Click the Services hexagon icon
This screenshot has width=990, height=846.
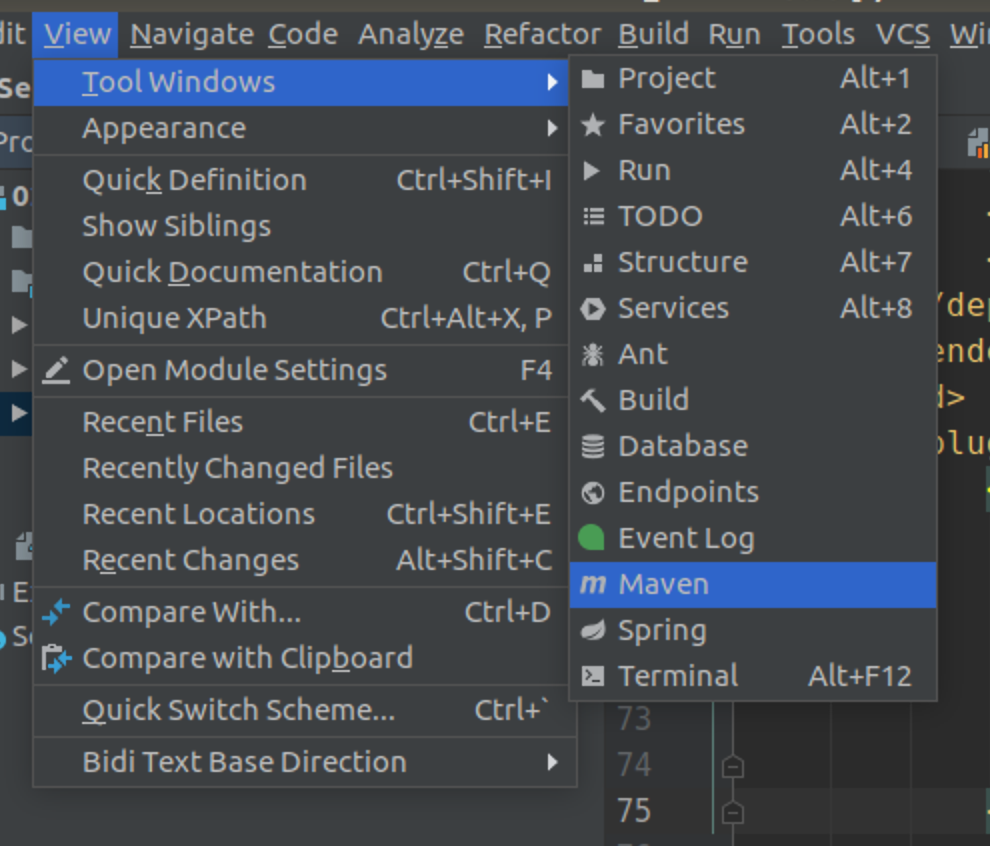593,309
